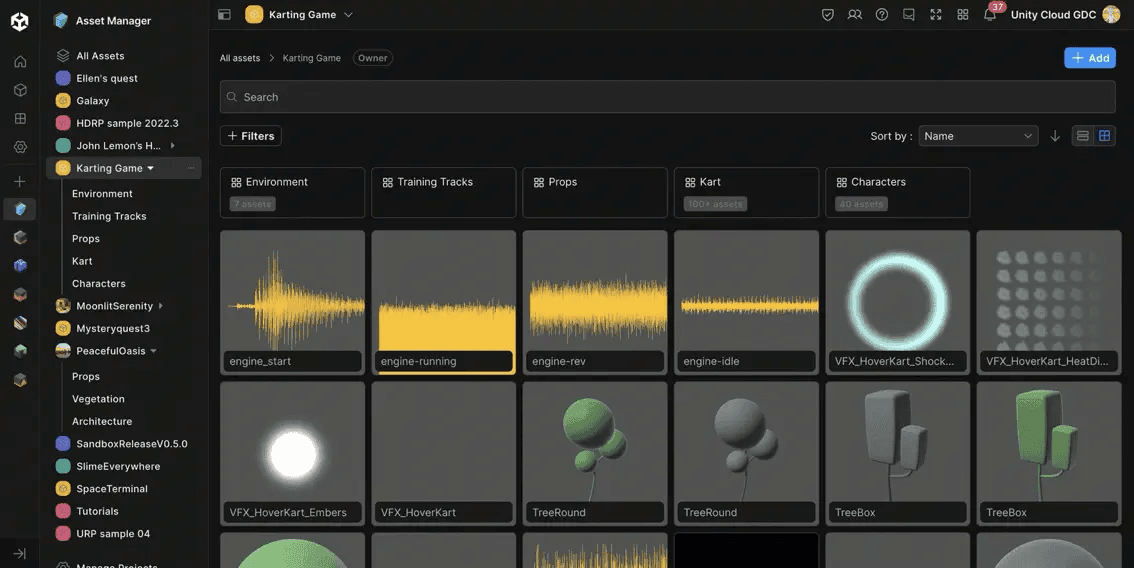Select the engine-idle audio asset
The image size is (1134, 568).
746,302
